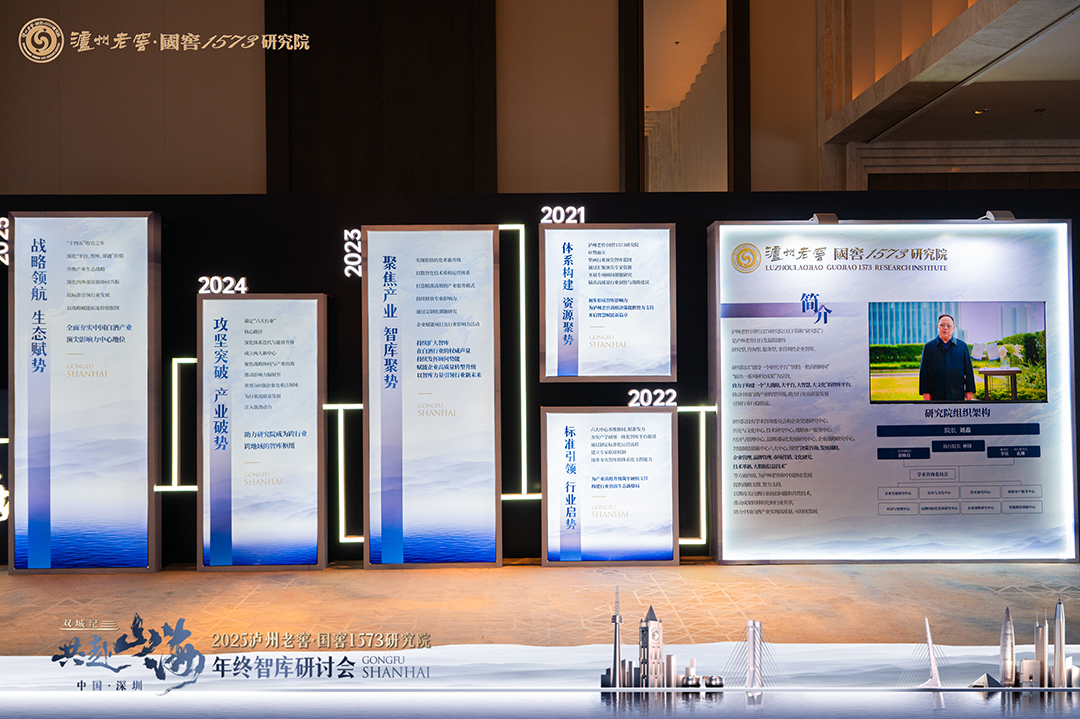This screenshot has height=719, width=1080.
Task: Click the clock tower in skyline graphic
Action: (x=650, y=646)
